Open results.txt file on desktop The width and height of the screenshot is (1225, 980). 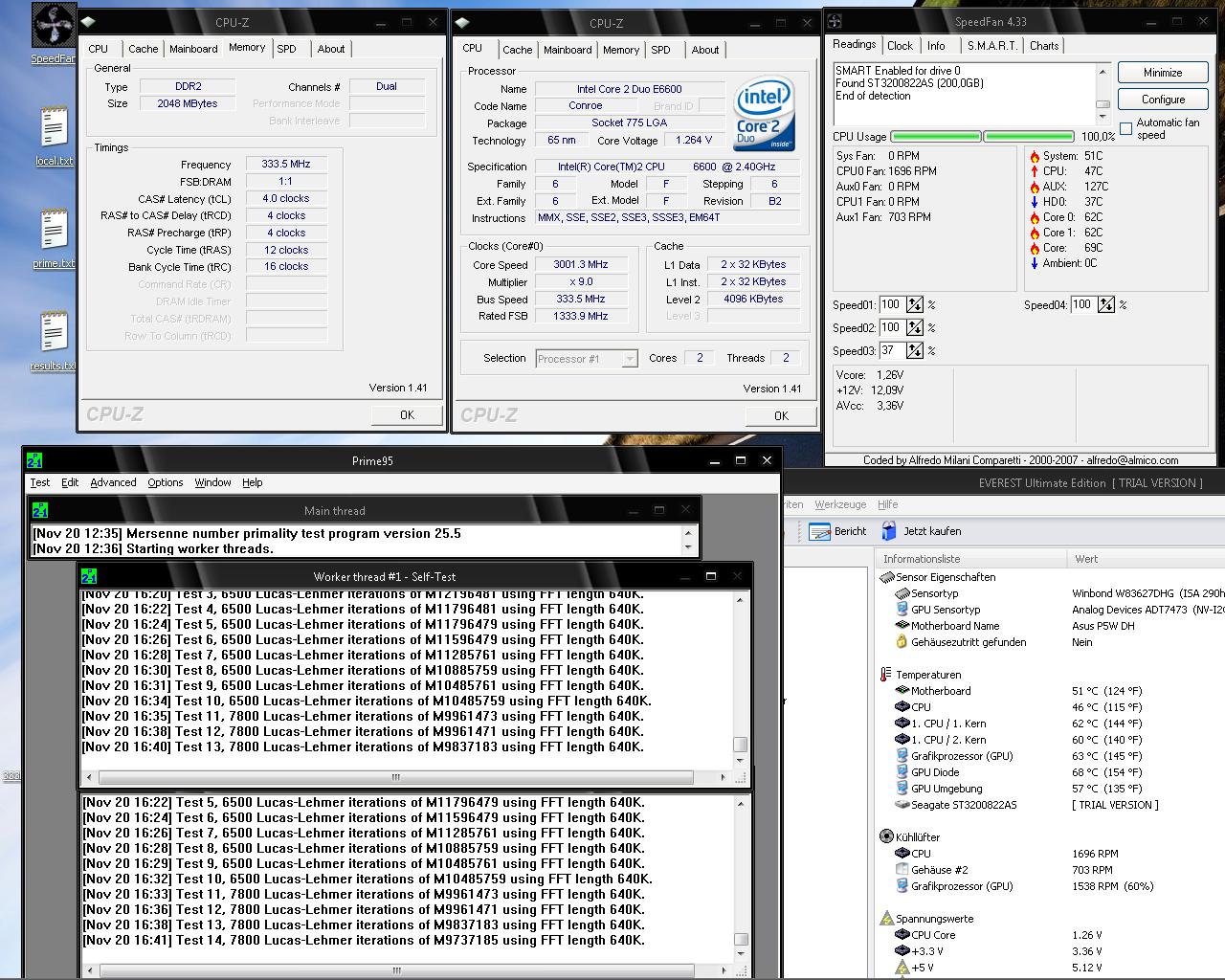point(54,333)
